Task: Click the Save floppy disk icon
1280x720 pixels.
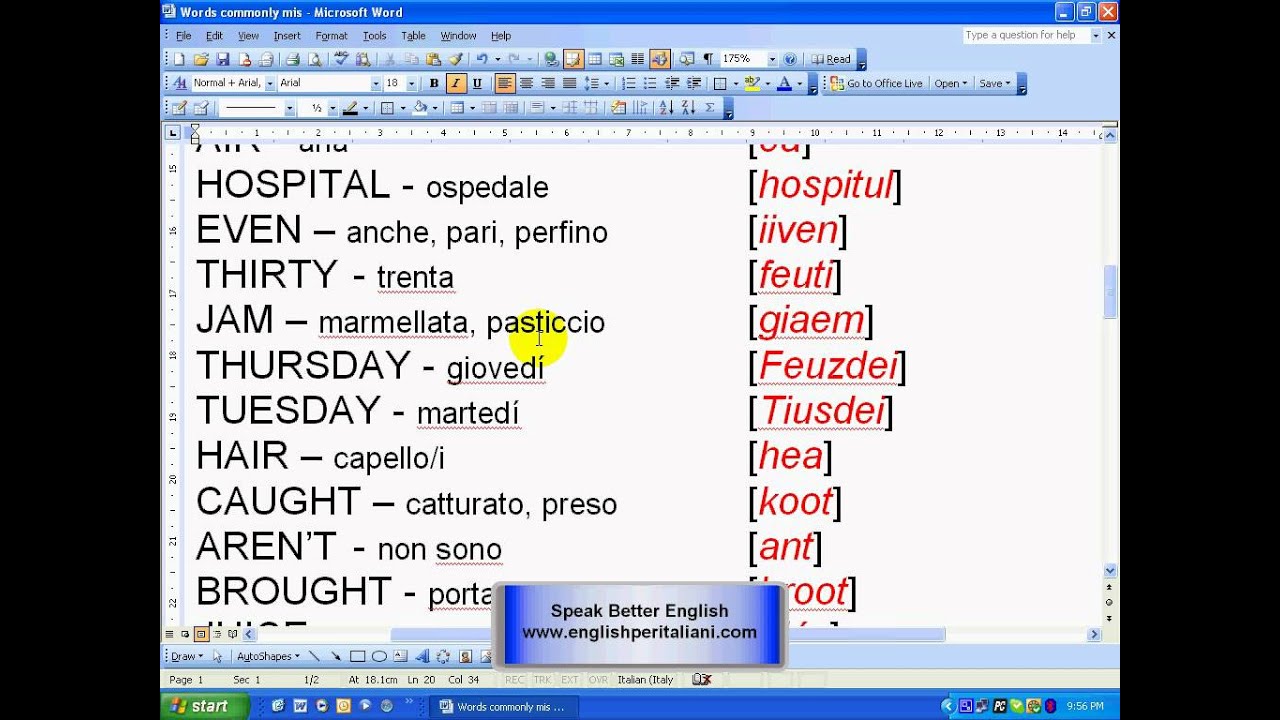Action: pyautogui.click(x=223, y=59)
